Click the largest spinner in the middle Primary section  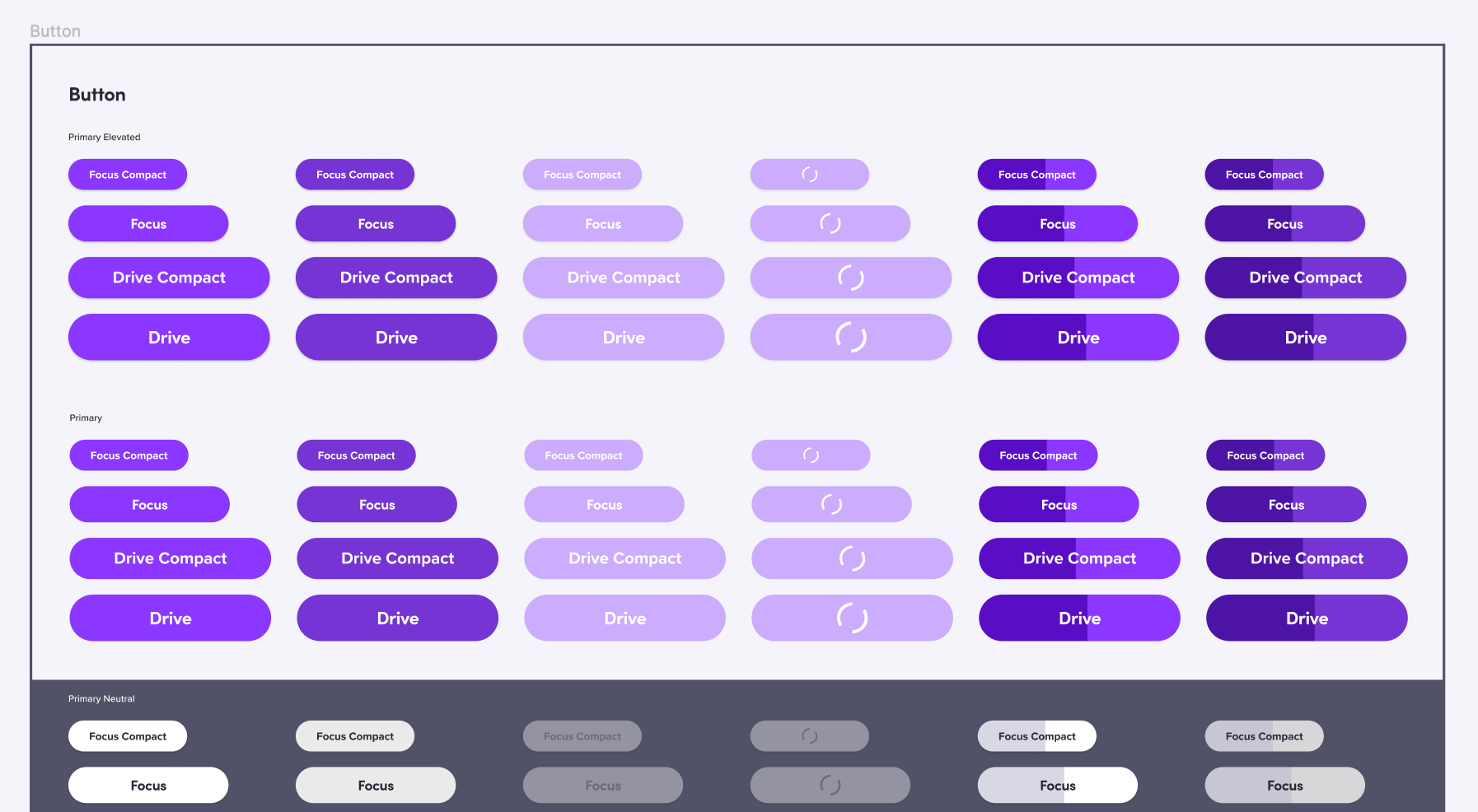pyautogui.click(x=852, y=618)
